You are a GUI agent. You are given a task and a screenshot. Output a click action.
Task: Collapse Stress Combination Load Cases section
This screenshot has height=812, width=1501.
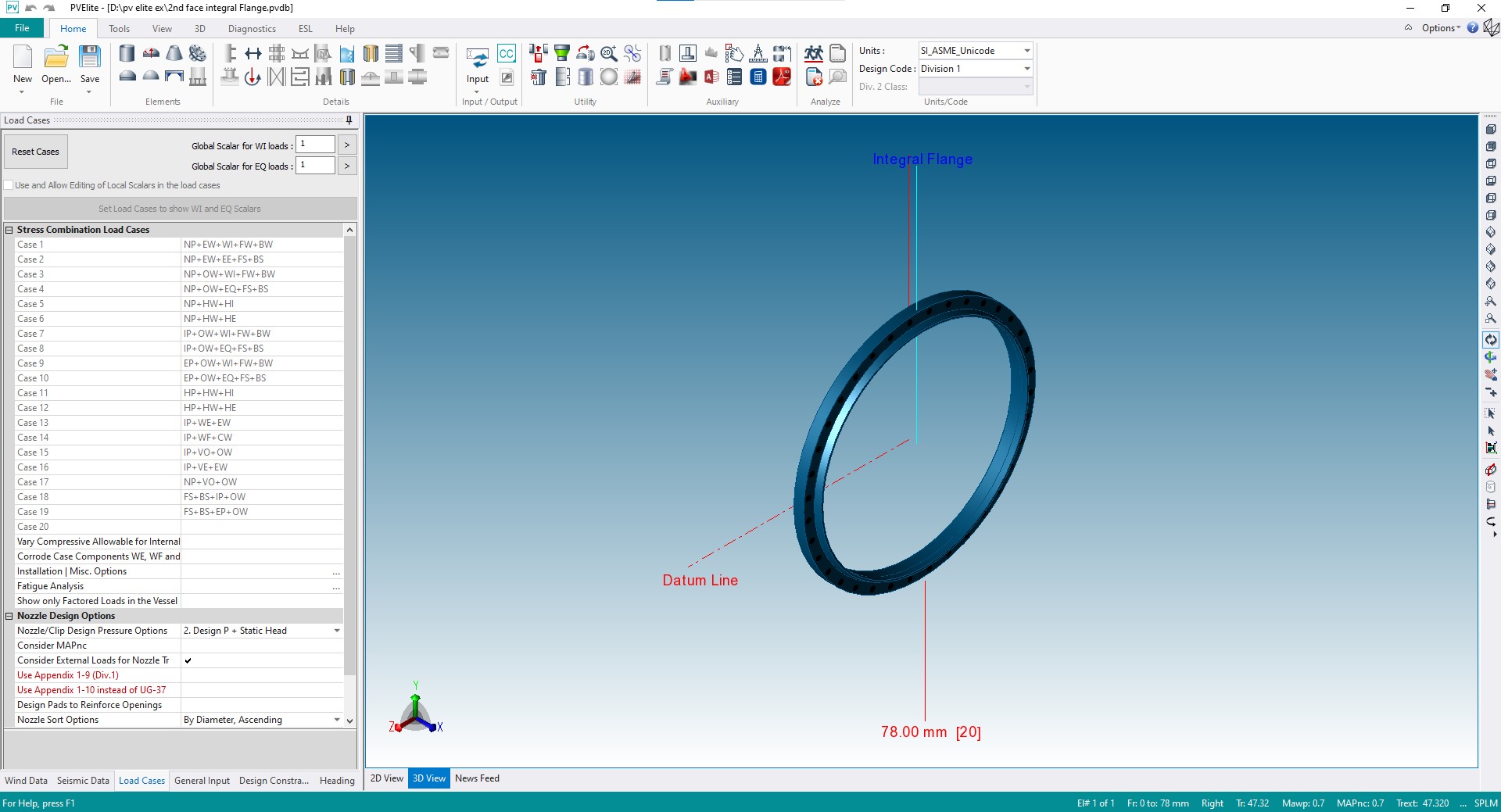tap(9, 230)
